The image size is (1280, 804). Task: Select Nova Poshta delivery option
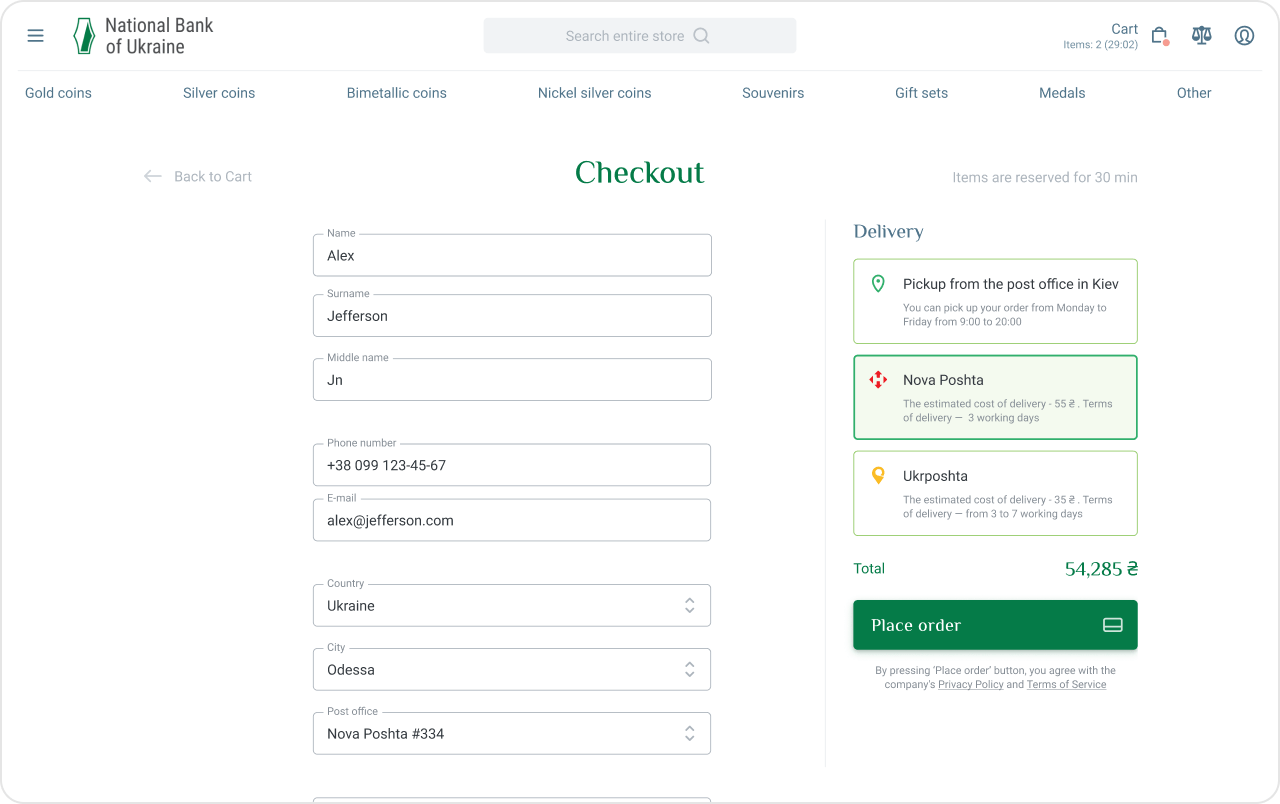(995, 397)
